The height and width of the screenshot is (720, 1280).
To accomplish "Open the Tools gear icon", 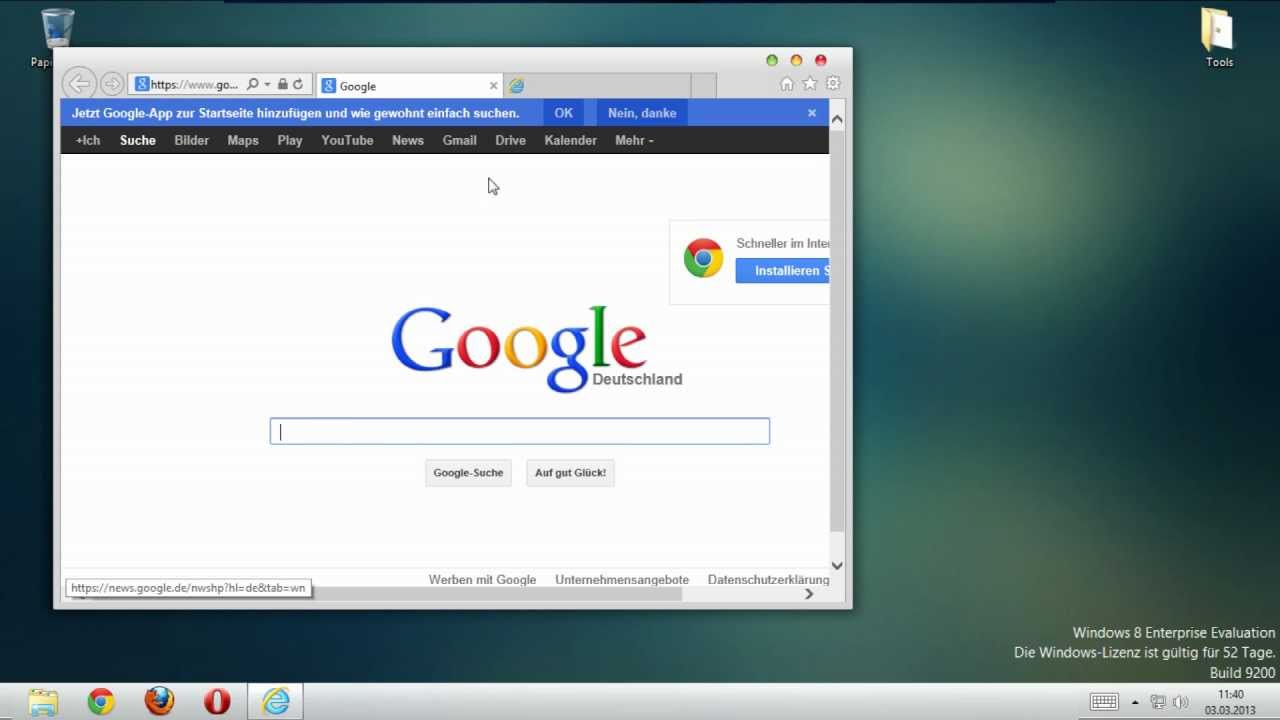I will click(x=833, y=84).
